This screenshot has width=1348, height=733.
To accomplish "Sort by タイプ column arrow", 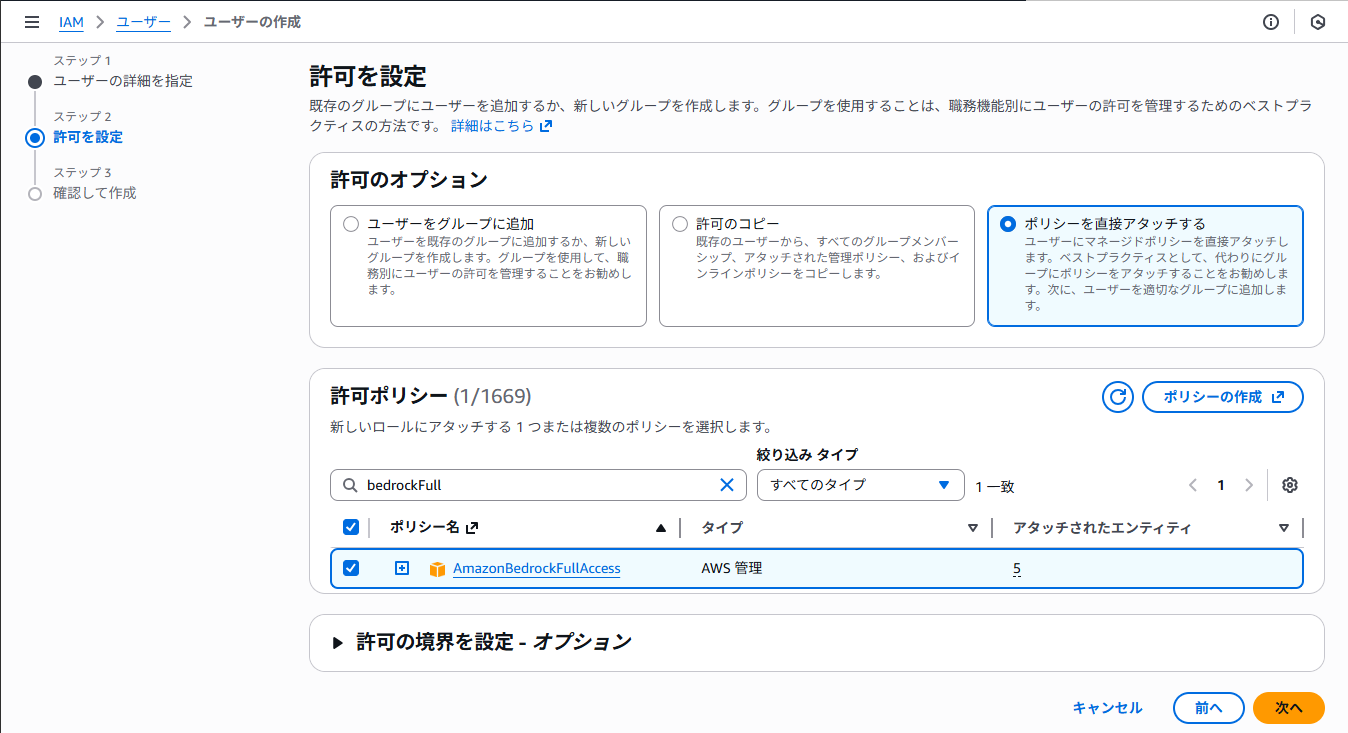I will pyautogui.click(x=972, y=528).
